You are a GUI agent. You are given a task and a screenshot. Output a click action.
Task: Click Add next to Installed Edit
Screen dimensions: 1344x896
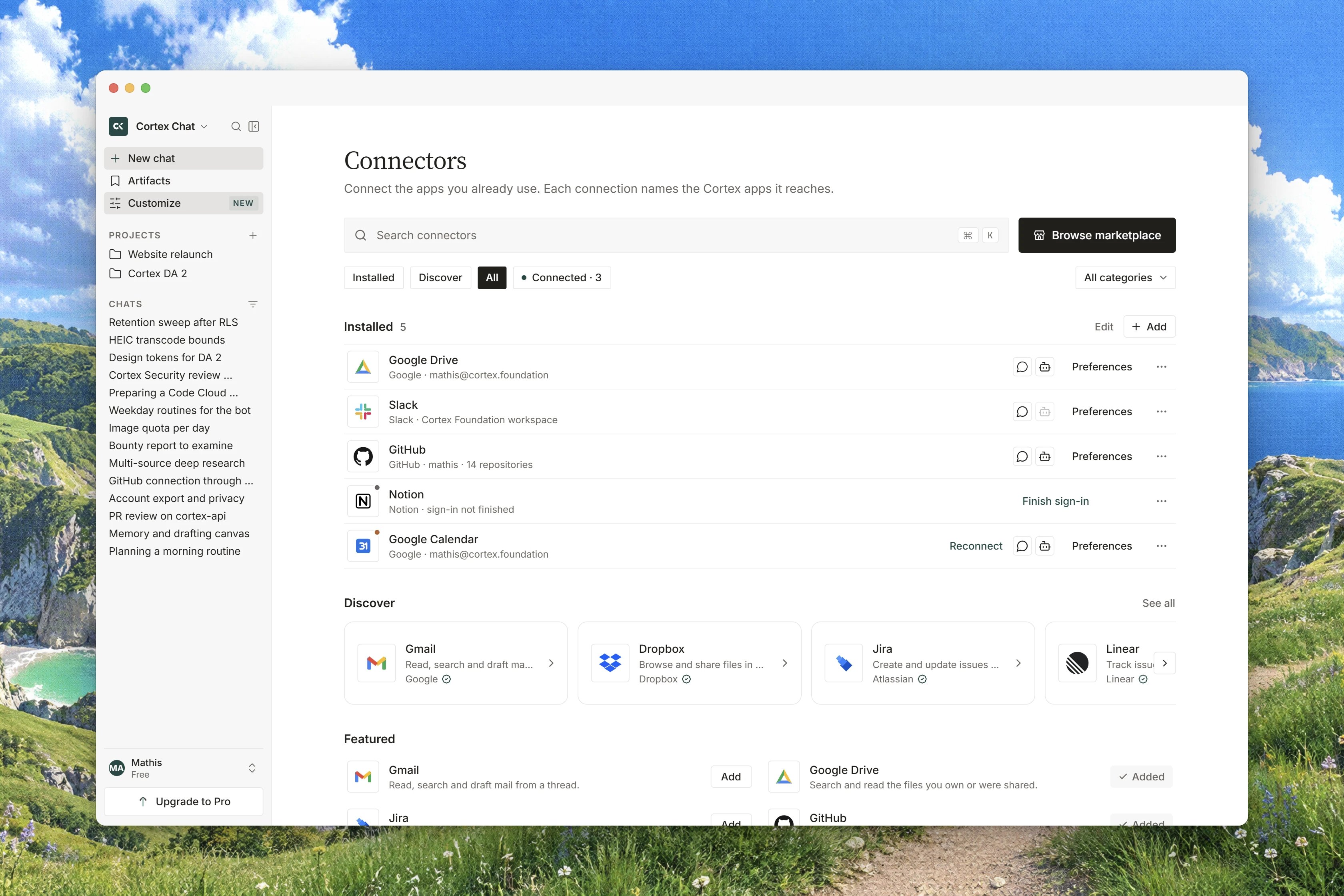pyautogui.click(x=1149, y=327)
